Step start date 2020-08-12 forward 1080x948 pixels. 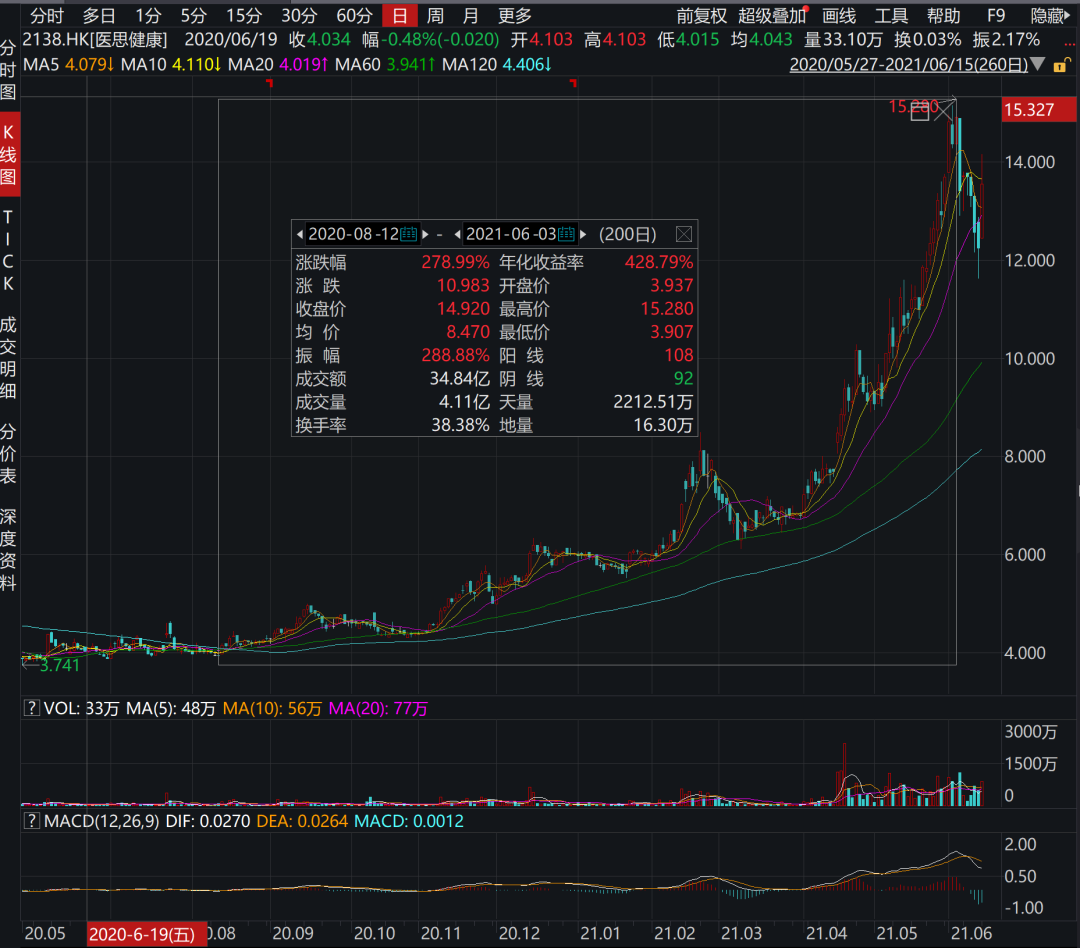click(x=425, y=234)
